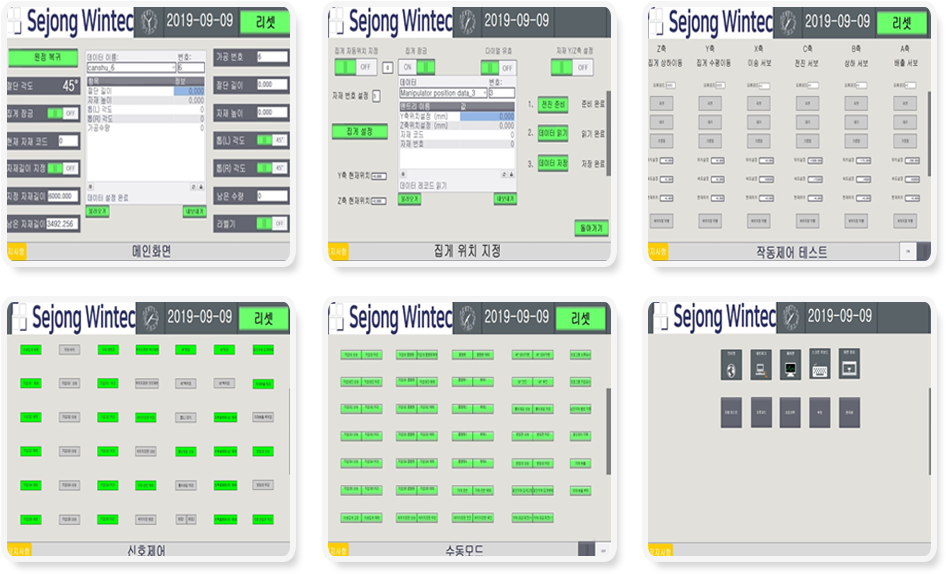Image resolution: width=946 pixels, height=574 pixels.
Task: Click the 데이터 읽기 step 2 button
Action: [x=553, y=133]
